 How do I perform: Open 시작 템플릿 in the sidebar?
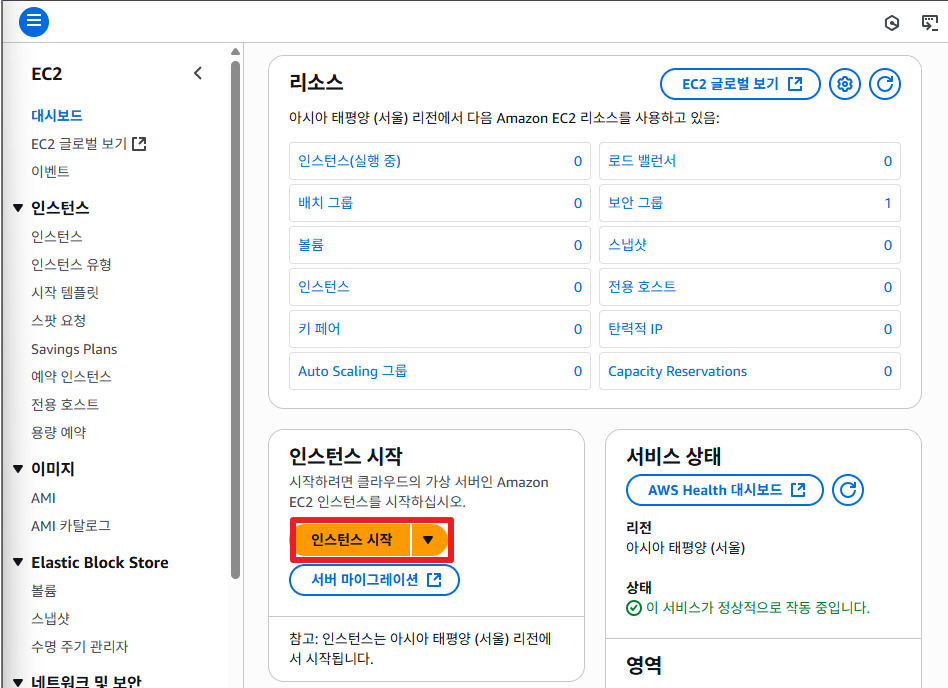[65, 293]
